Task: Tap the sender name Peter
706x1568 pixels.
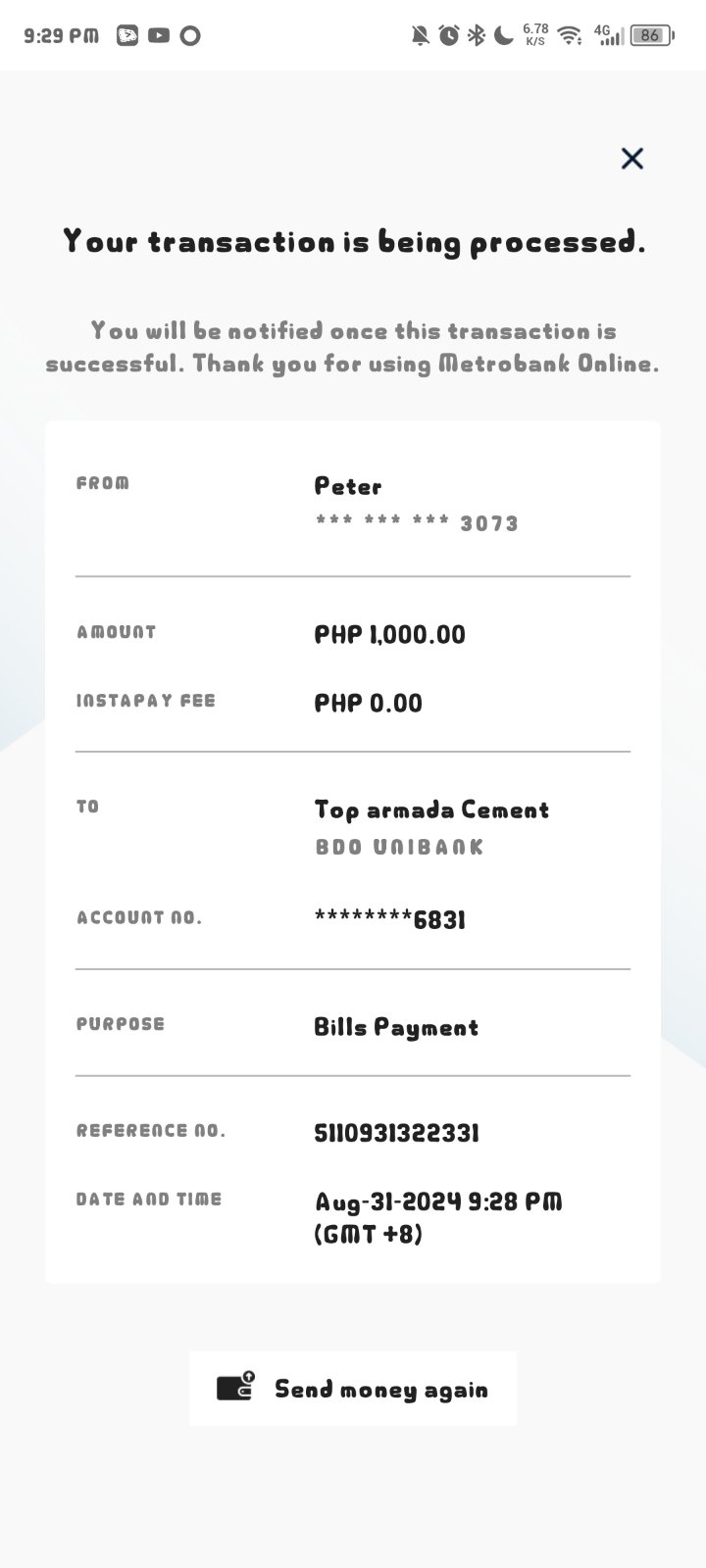Action: pos(348,486)
